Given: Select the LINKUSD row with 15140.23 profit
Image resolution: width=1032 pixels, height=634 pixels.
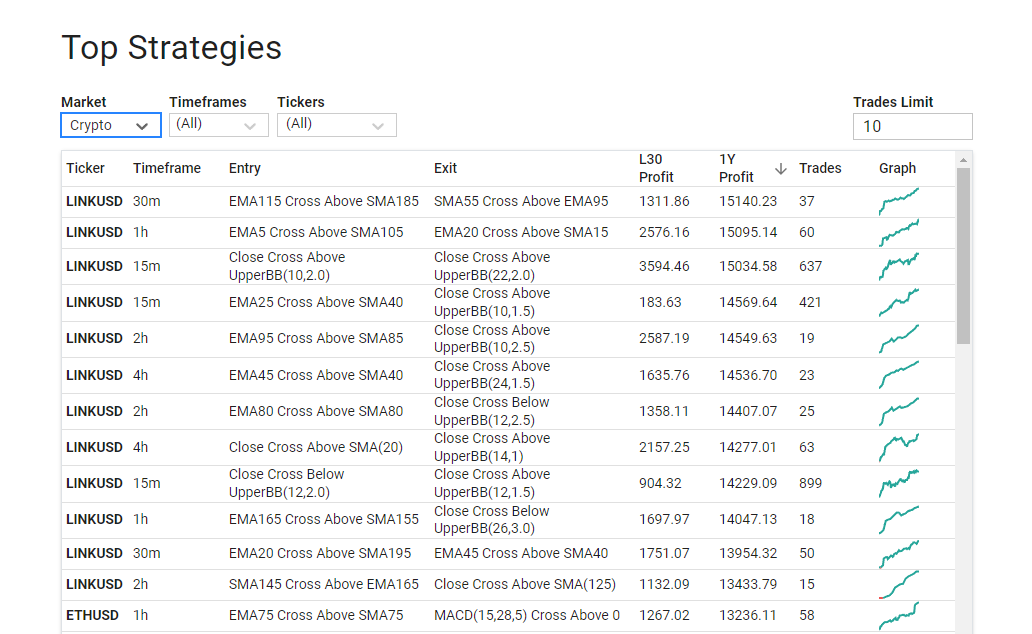Looking at the screenshot, I should coord(94,201).
